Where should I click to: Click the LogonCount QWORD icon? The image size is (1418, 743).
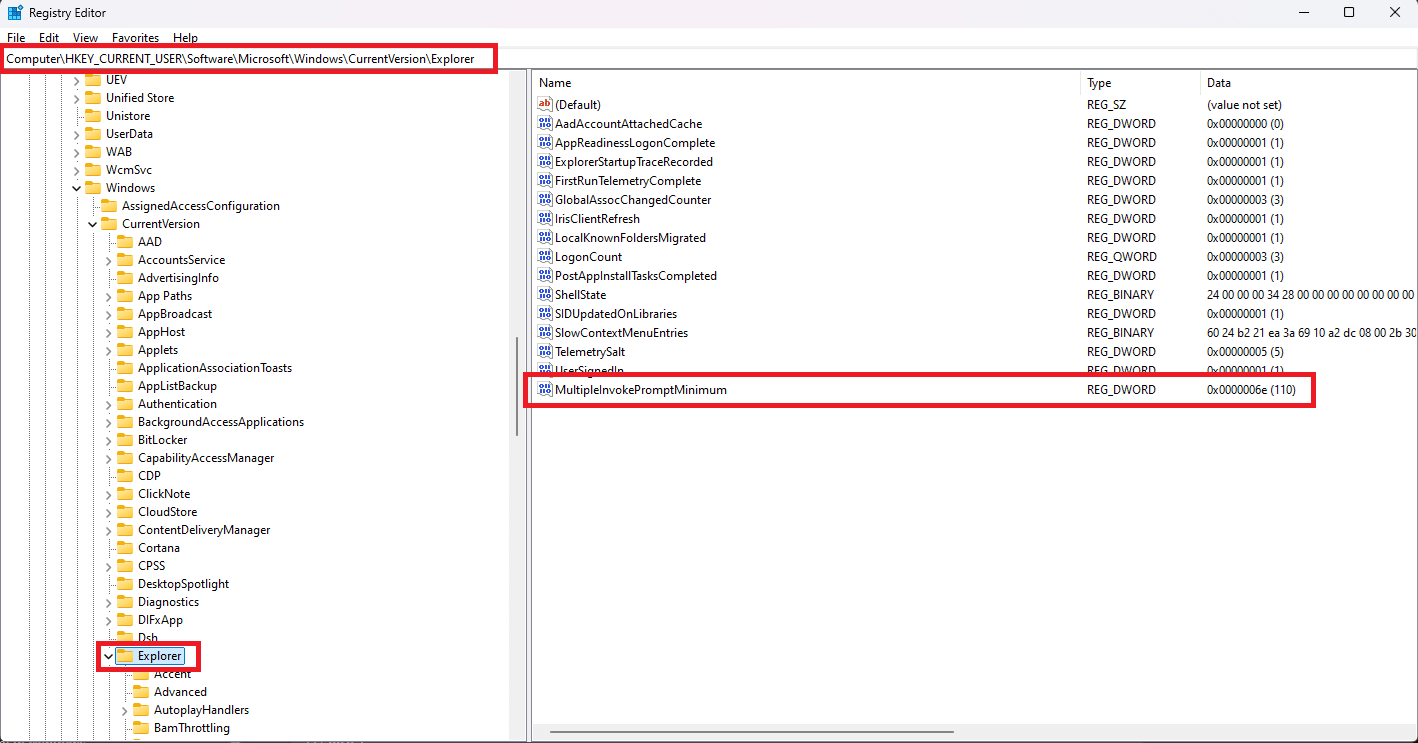pyautogui.click(x=545, y=257)
